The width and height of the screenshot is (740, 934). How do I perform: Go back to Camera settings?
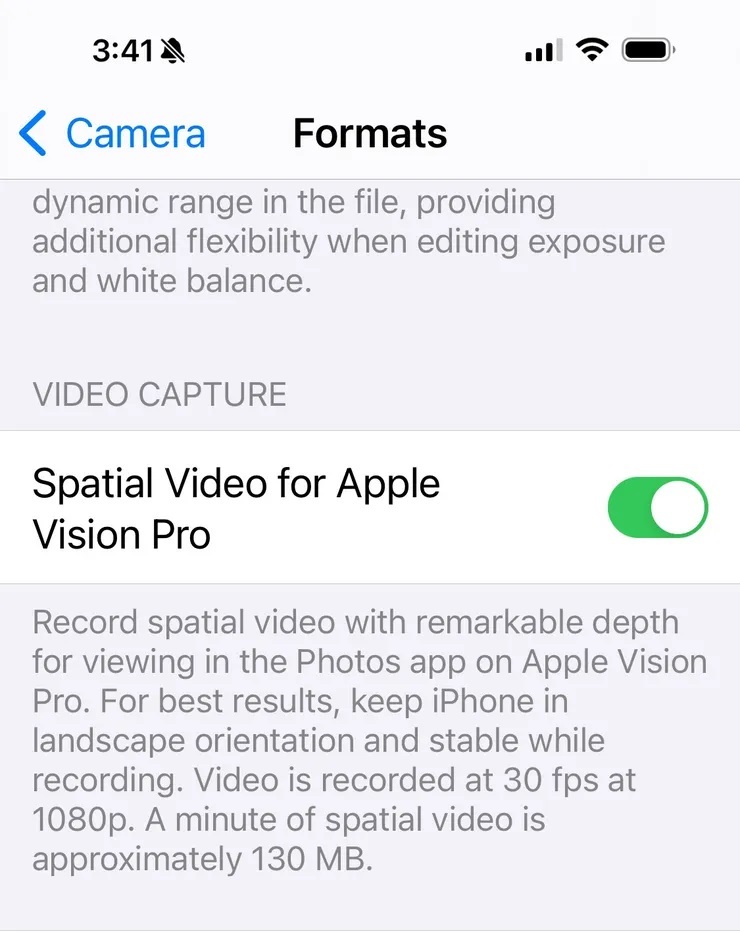pos(112,133)
